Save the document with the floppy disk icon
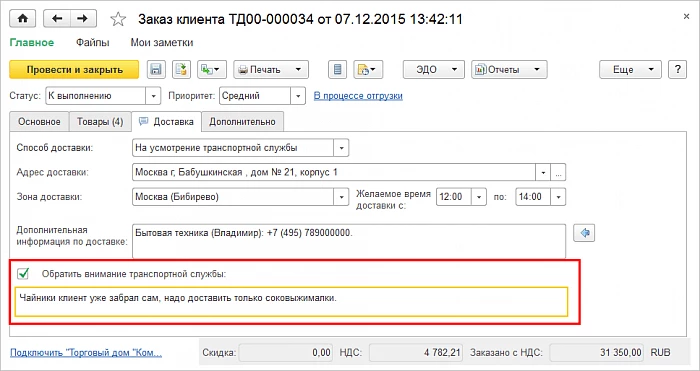 156,70
